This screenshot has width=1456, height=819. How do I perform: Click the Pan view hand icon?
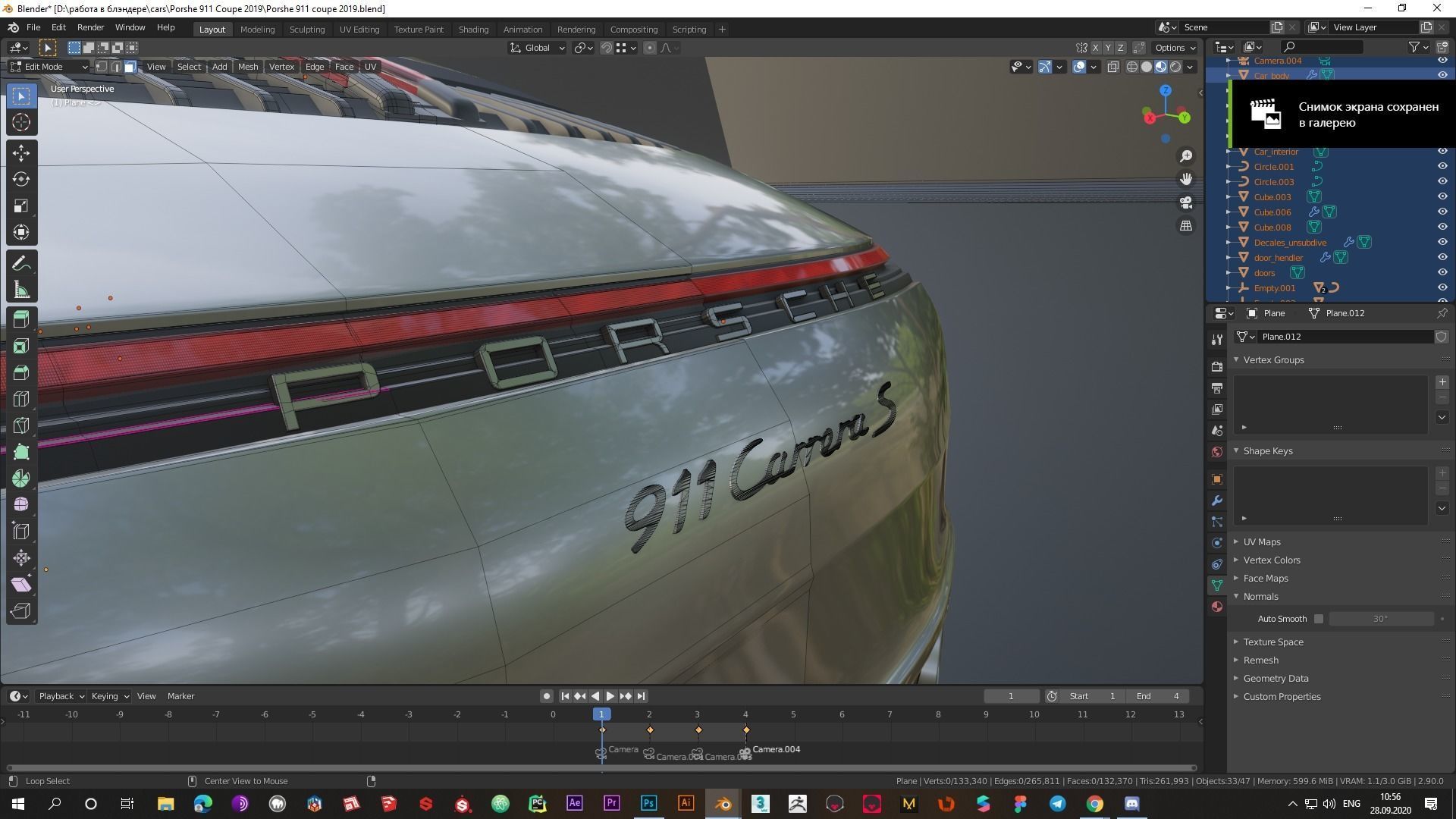pos(1186,179)
